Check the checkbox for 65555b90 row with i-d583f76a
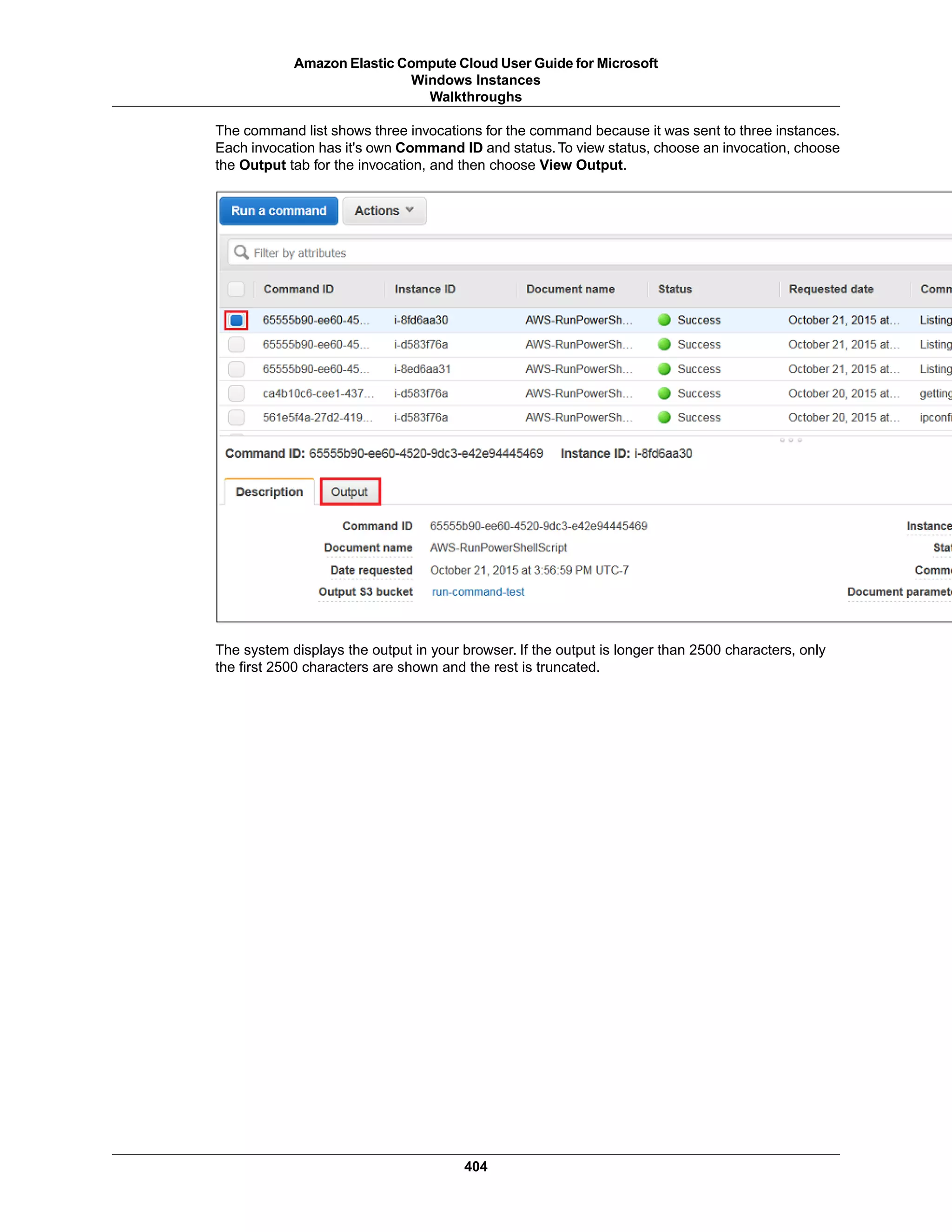This screenshot has width=952, height=1232. pyautogui.click(x=236, y=344)
